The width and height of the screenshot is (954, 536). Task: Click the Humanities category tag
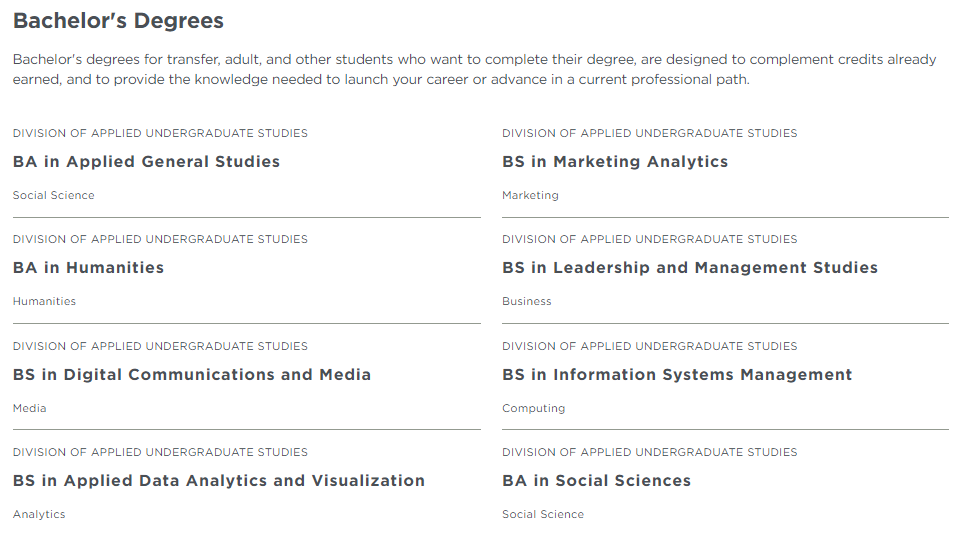[x=44, y=301]
